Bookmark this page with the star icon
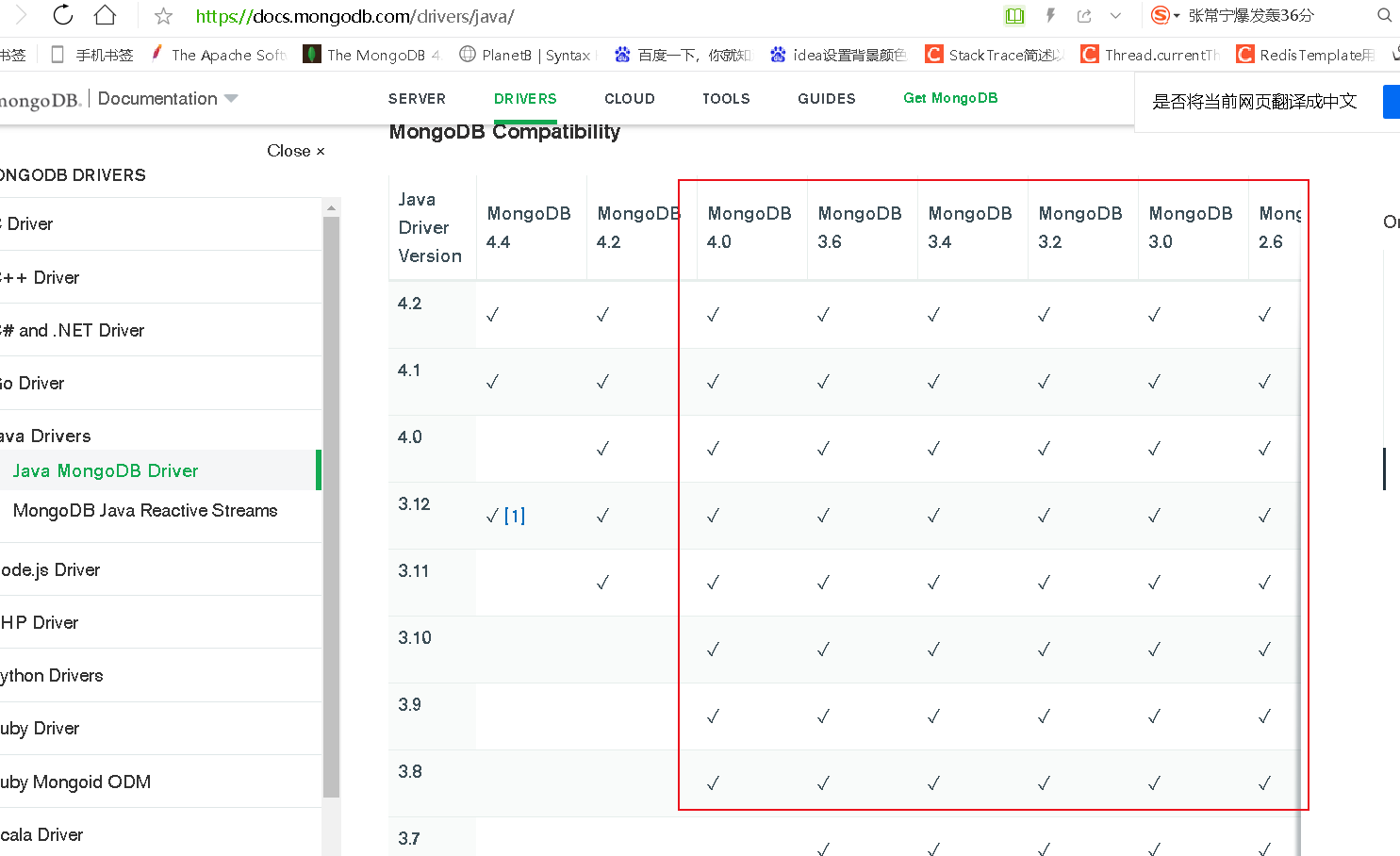The height and width of the screenshot is (856, 1400). coord(163,16)
